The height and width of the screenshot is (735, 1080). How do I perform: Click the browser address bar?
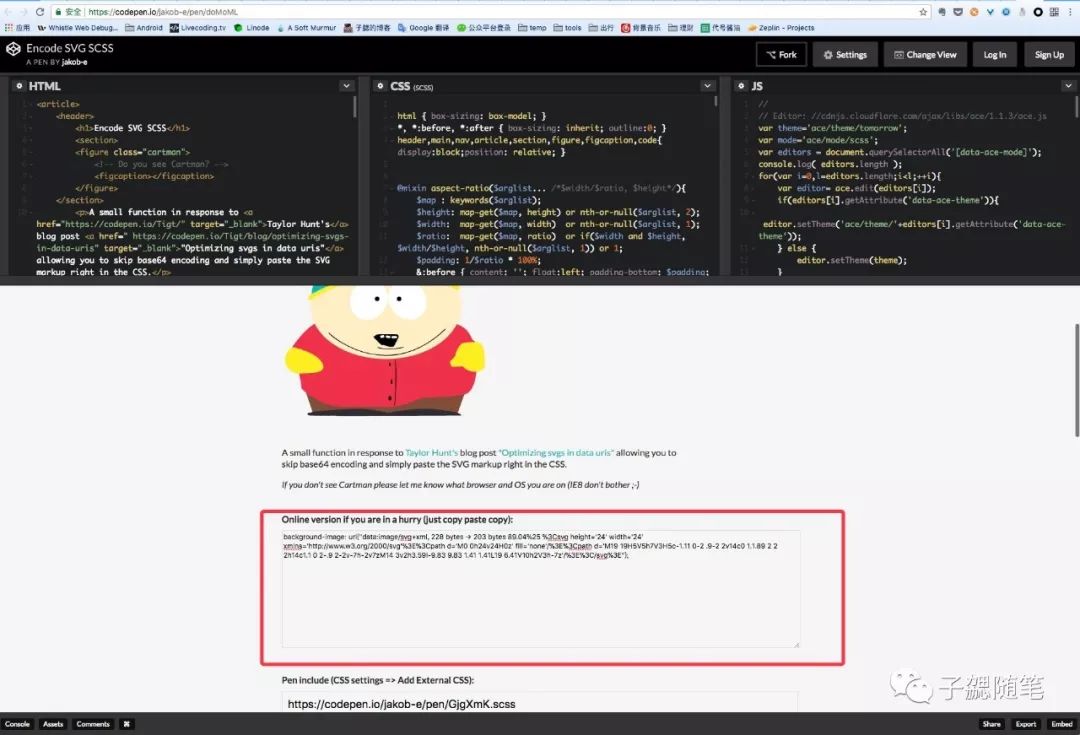point(489,12)
